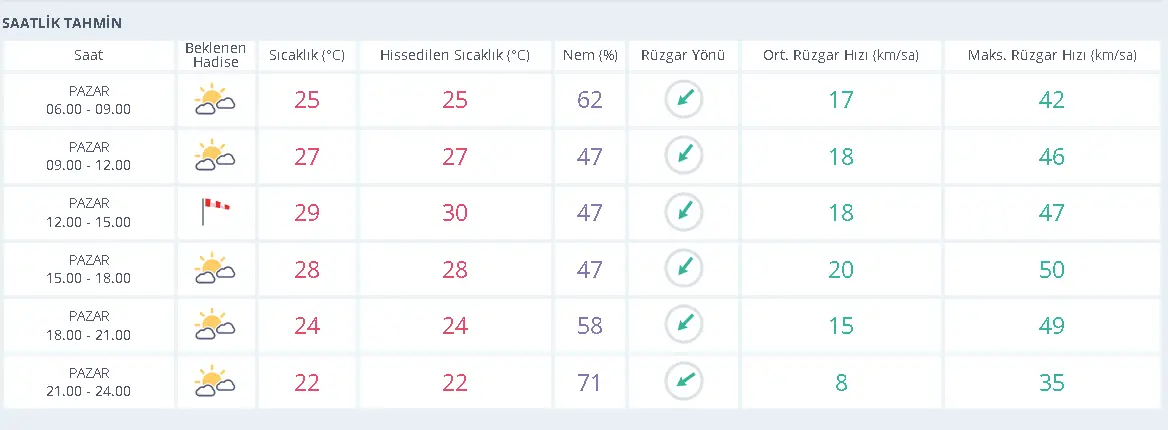Screen dimensions: 1168x430
Task: Select the Hissedilen Sıcaklık (°C) column header
Action: pos(454,55)
